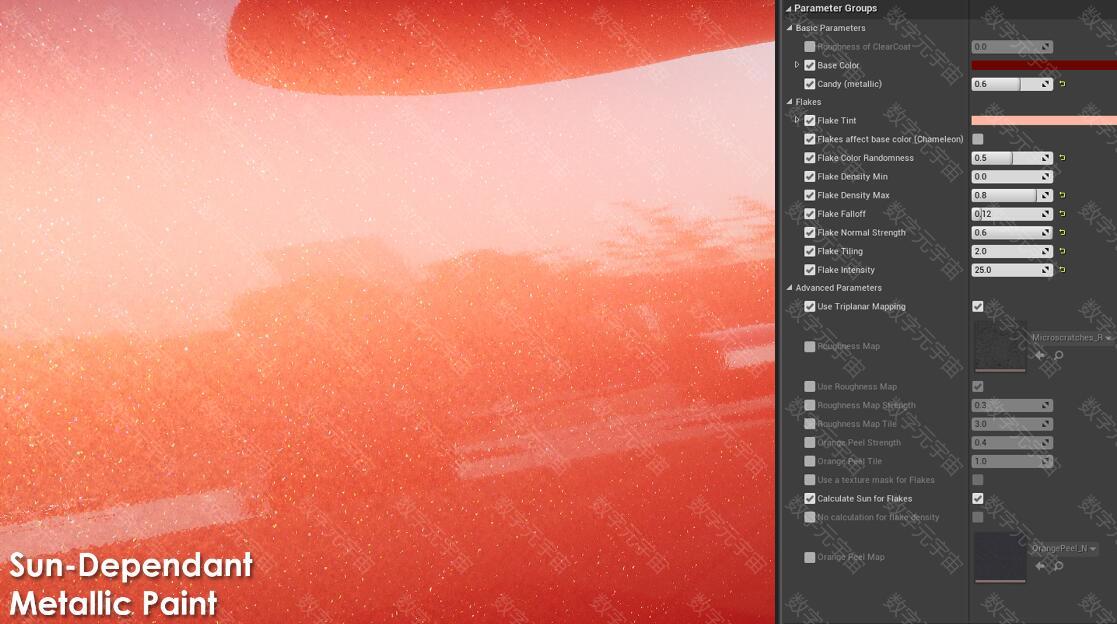Image resolution: width=1117 pixels, height=624 pixels.
Task: Enable Roughness of ClearCoat override checkbox
Action: click(809, 46)
